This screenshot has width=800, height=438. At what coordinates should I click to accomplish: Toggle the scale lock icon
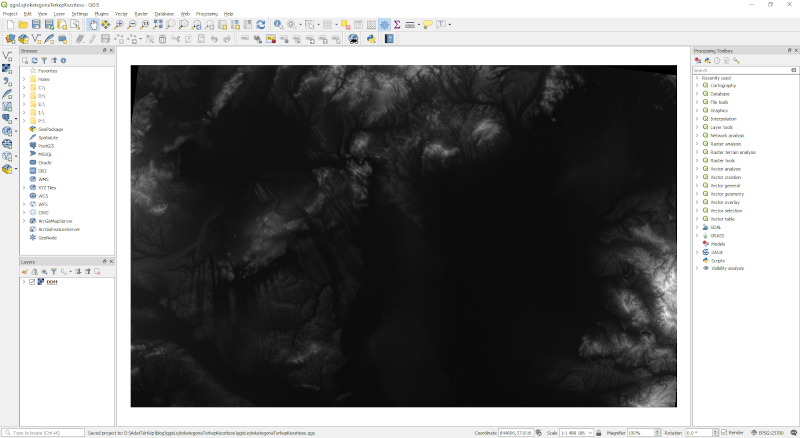pyautogui.click(x=598, y=433)
